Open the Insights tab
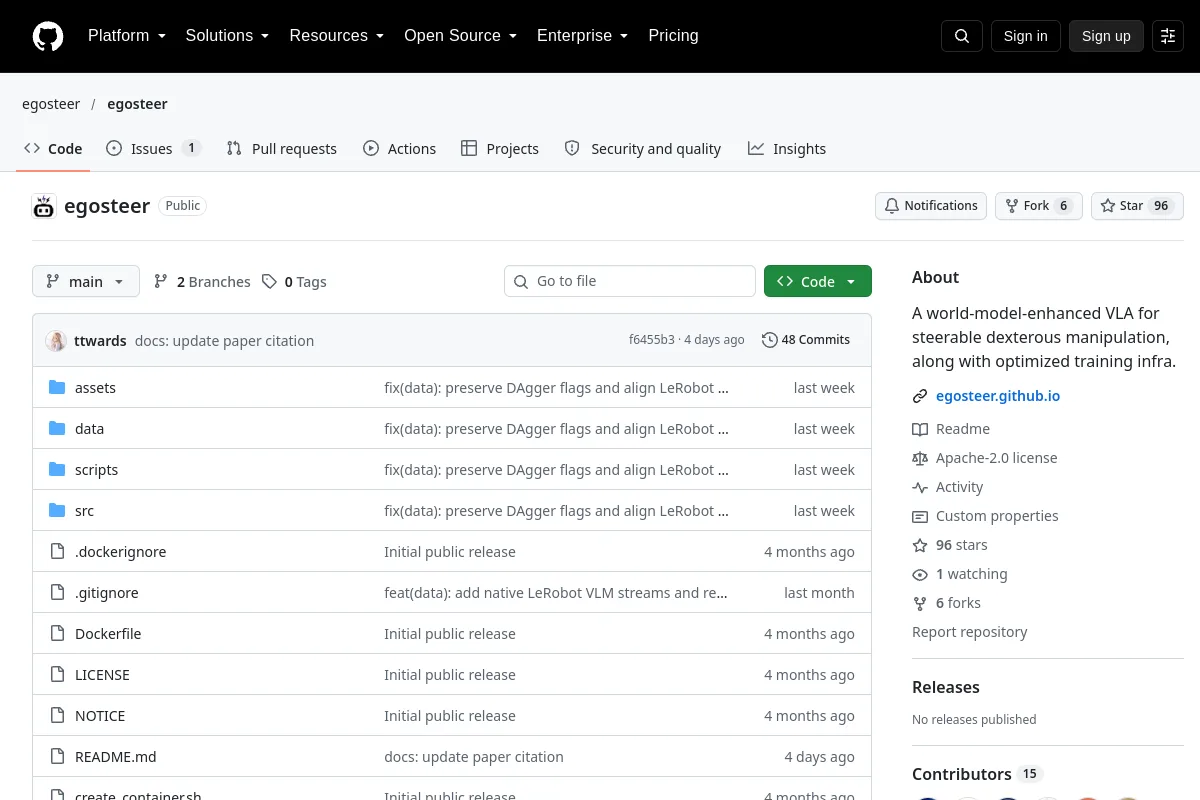1200x800 pixels. click(x=787, y=148)
